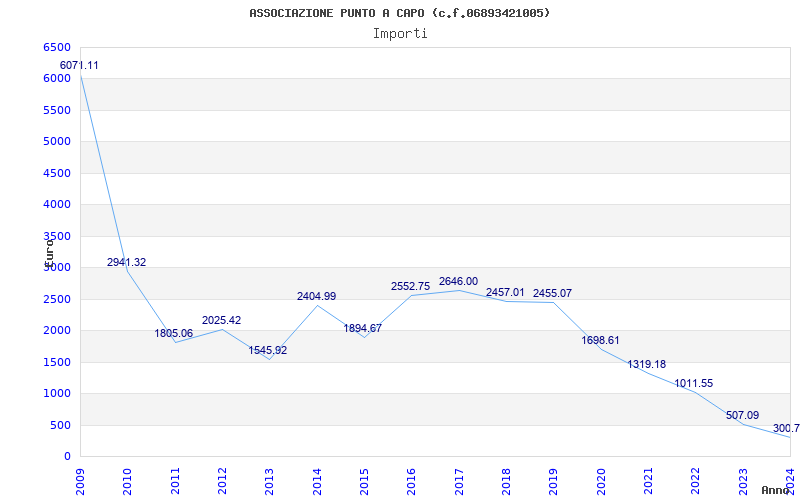
Task: Select the 1698.61 data label
Action: pyautogui.click(x=601, y=340)
